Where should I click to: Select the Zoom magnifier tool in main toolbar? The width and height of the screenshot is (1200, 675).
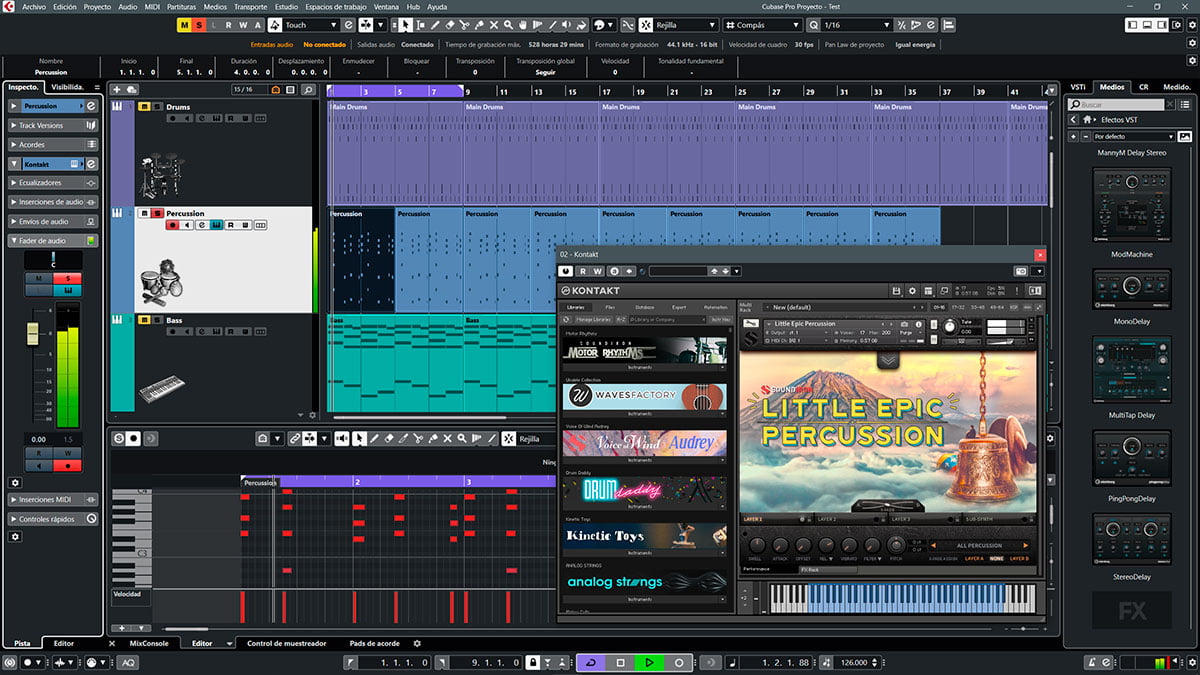509,25
